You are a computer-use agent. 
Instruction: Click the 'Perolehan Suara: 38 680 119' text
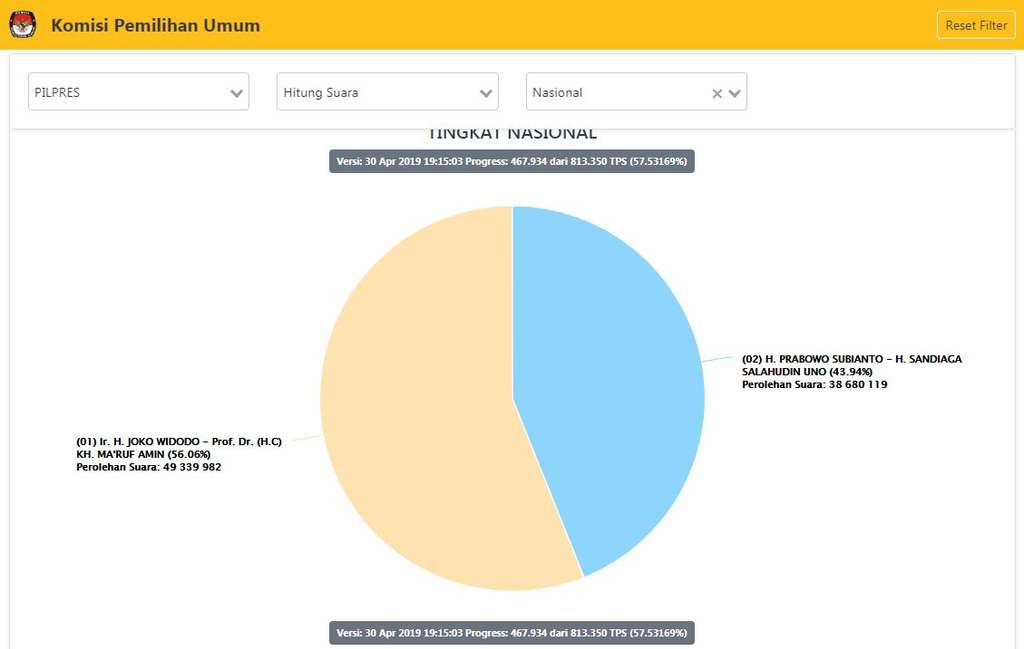(x=814, y=385)
